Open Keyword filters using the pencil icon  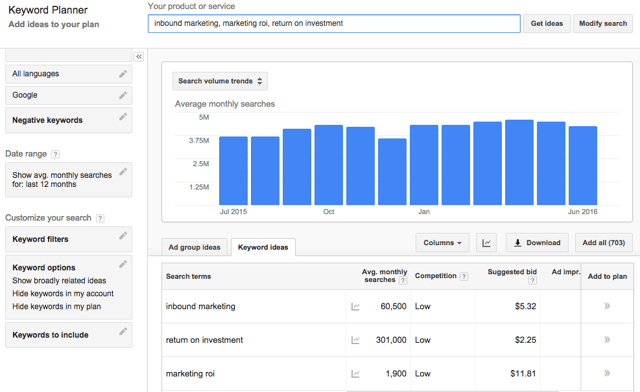coord(123,236)
